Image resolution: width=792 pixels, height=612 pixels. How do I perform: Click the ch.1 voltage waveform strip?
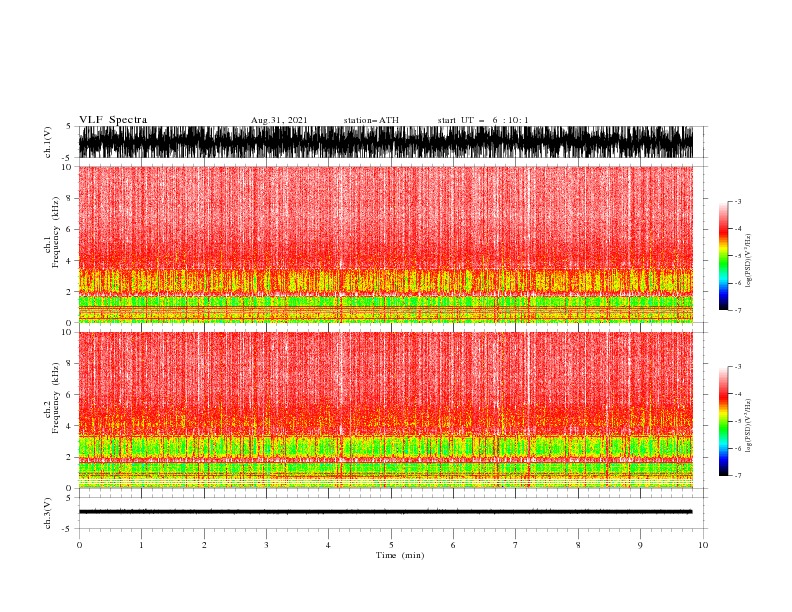point(386,142)
